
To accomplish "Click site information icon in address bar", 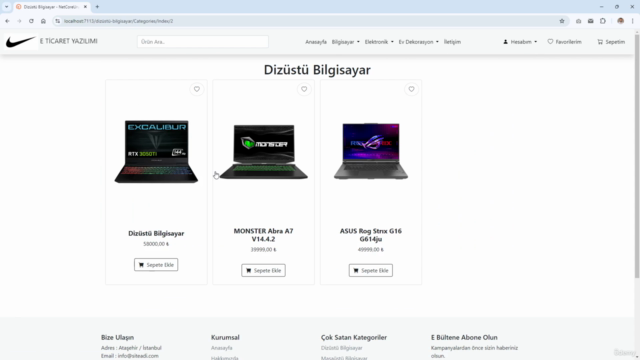I will 58,21.
